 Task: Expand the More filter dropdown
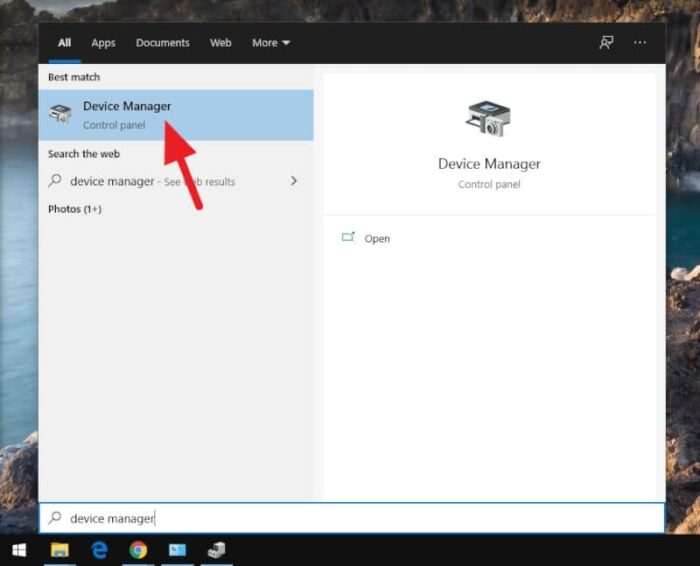click(271, 43)
